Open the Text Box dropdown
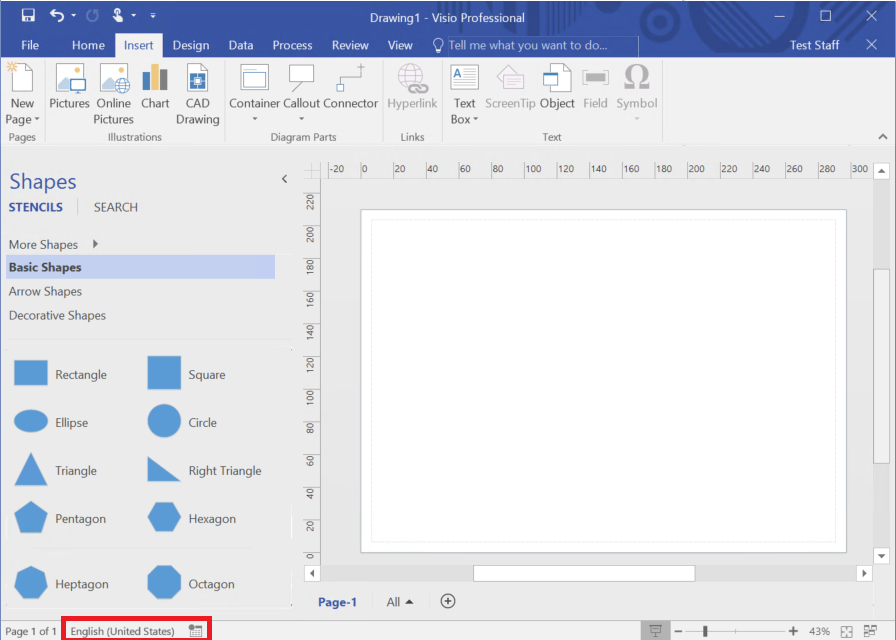The image size is (896, 640). tap(465, 119)
